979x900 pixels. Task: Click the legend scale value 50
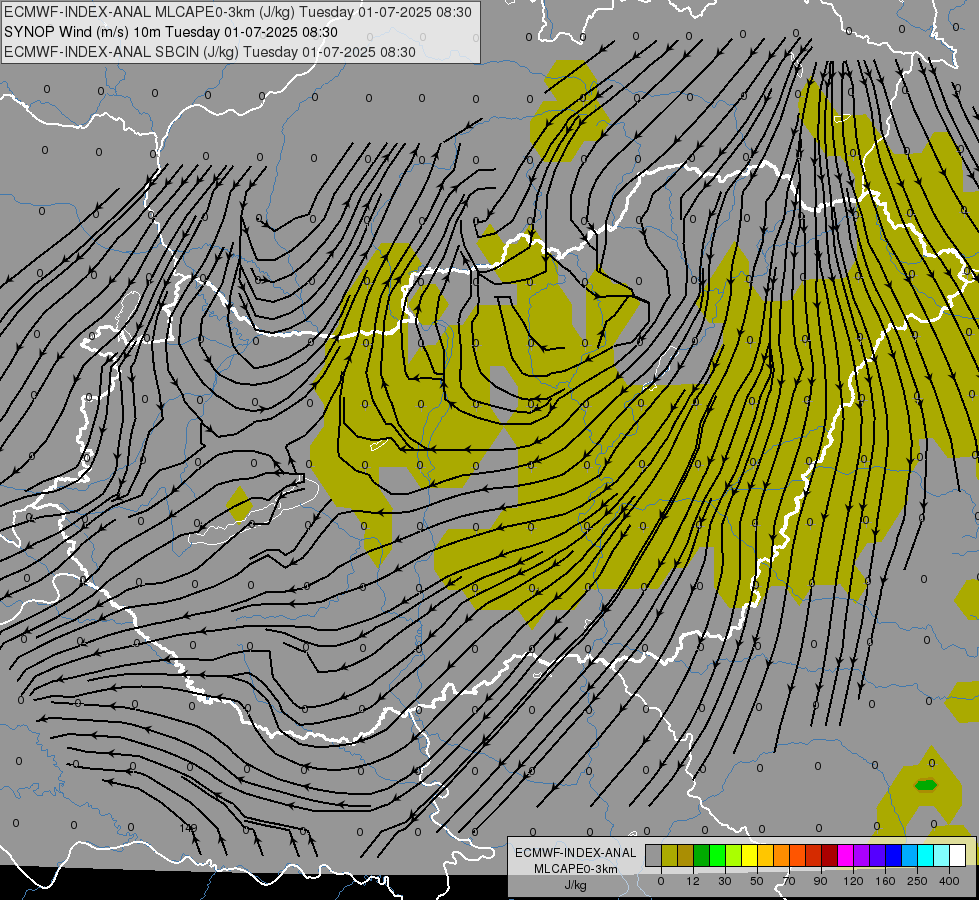[x=757, y=881]
